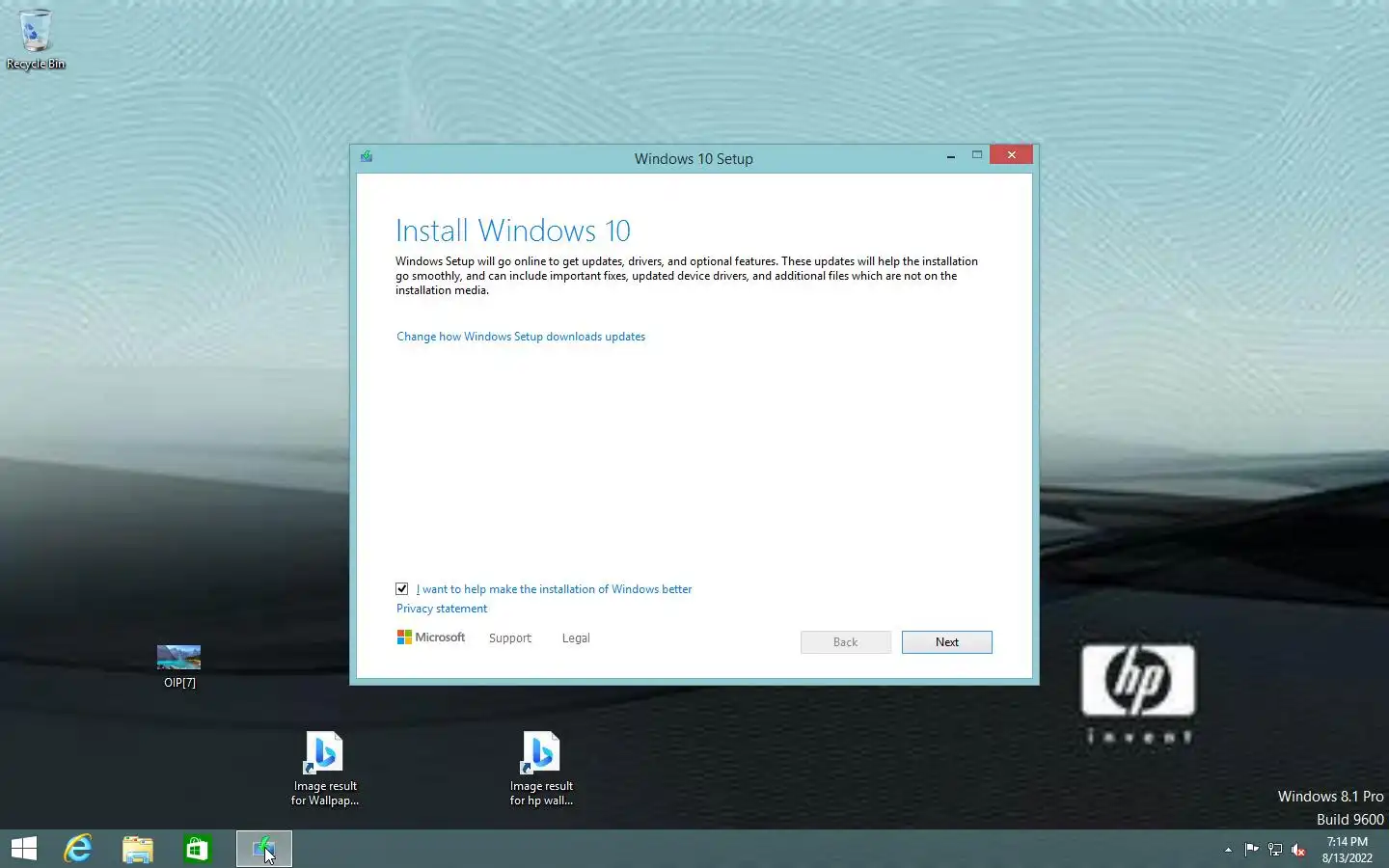Viewport: 1389px width, 868px height.
Task: Select Image result for Wallpap... shortcut
Action: [325, 769]
